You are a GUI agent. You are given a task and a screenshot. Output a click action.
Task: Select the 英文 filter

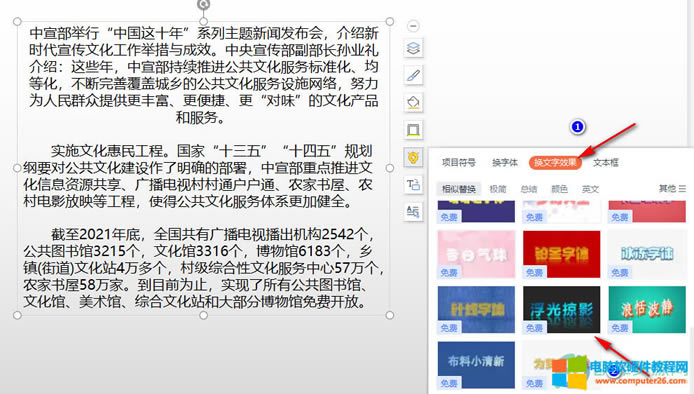590,189
